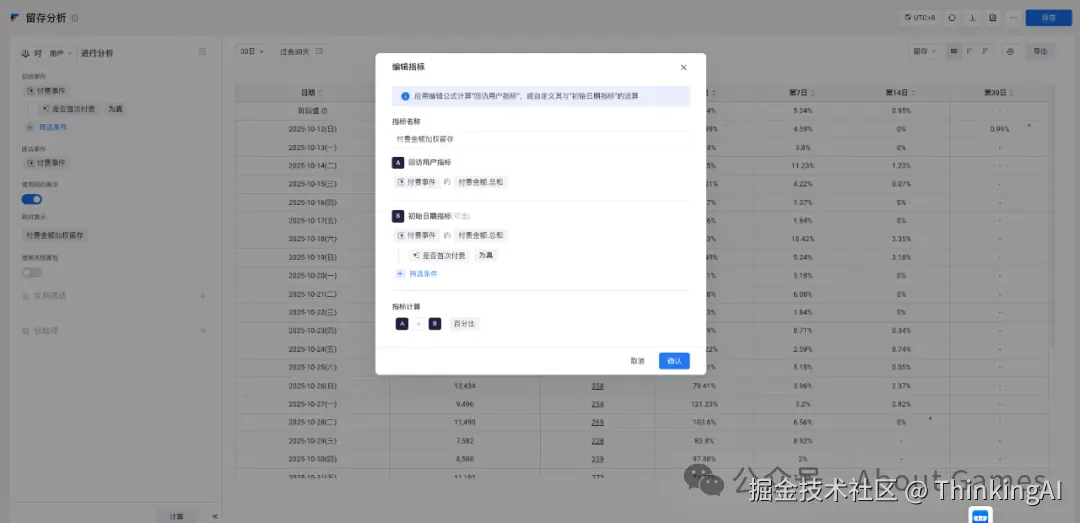Open 付费事件 selector under 回访用户指标
The height and width of the screenshot is (523, 1080).
(x=417, y=182)
